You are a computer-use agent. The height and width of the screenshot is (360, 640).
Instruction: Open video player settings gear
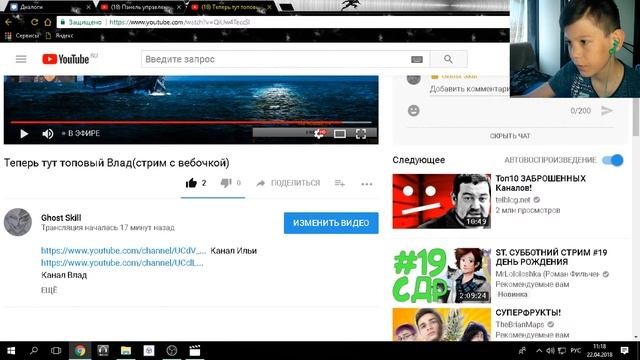tap(319, 133)
